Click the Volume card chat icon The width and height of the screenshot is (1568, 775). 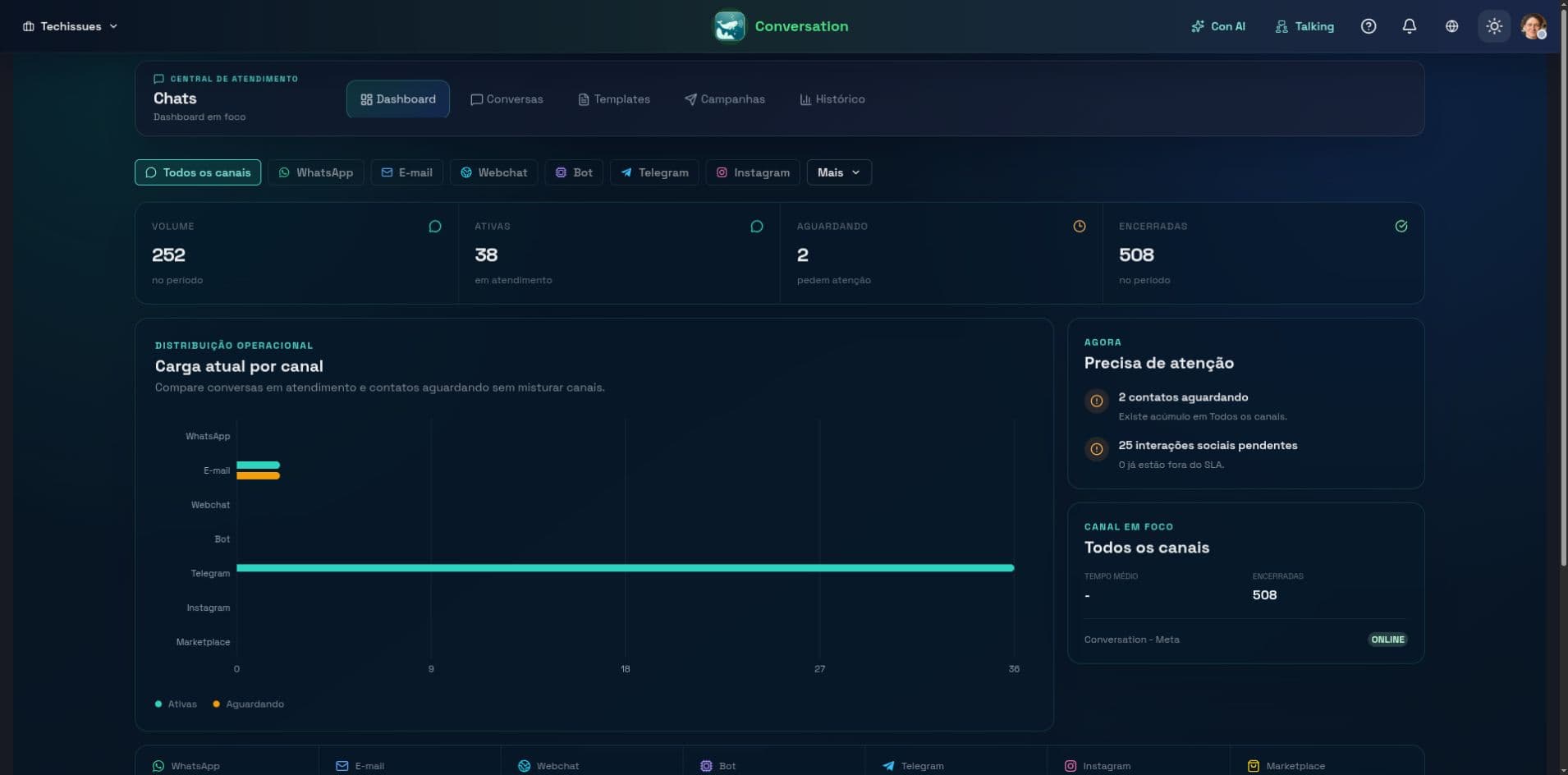pyautogui.click(x=435, y=227)
